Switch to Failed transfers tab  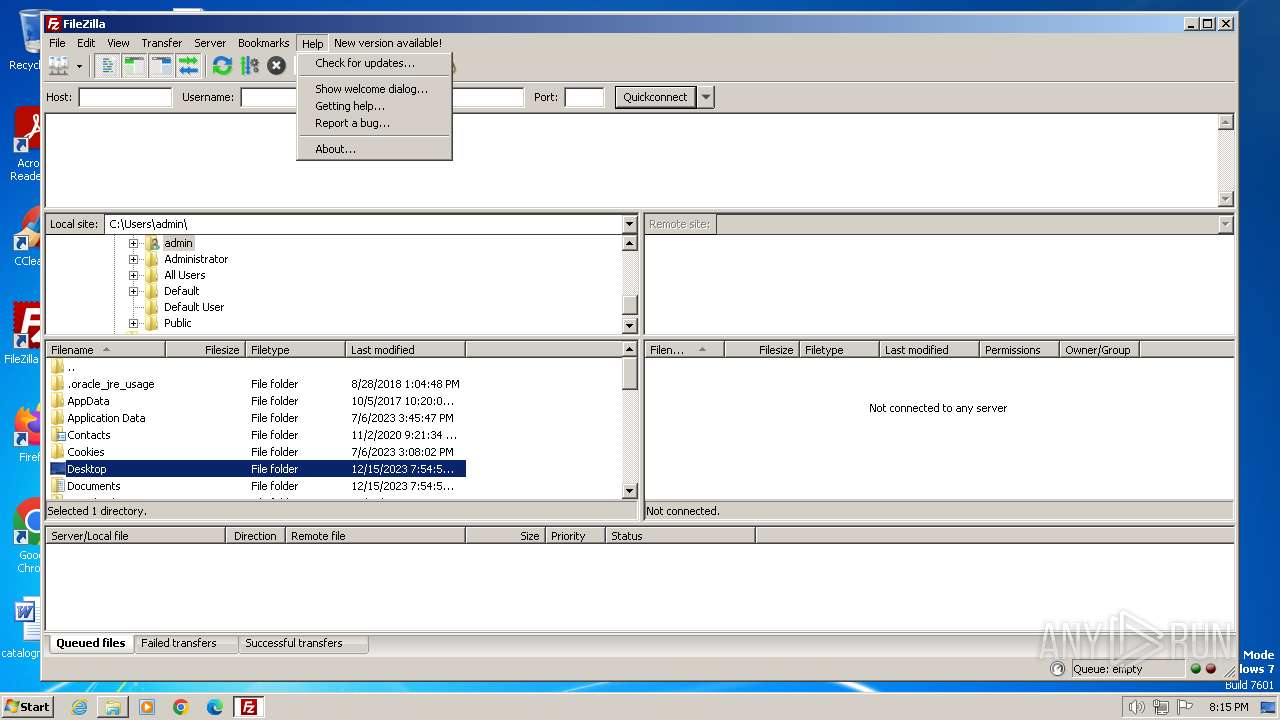tap(184, 644)
